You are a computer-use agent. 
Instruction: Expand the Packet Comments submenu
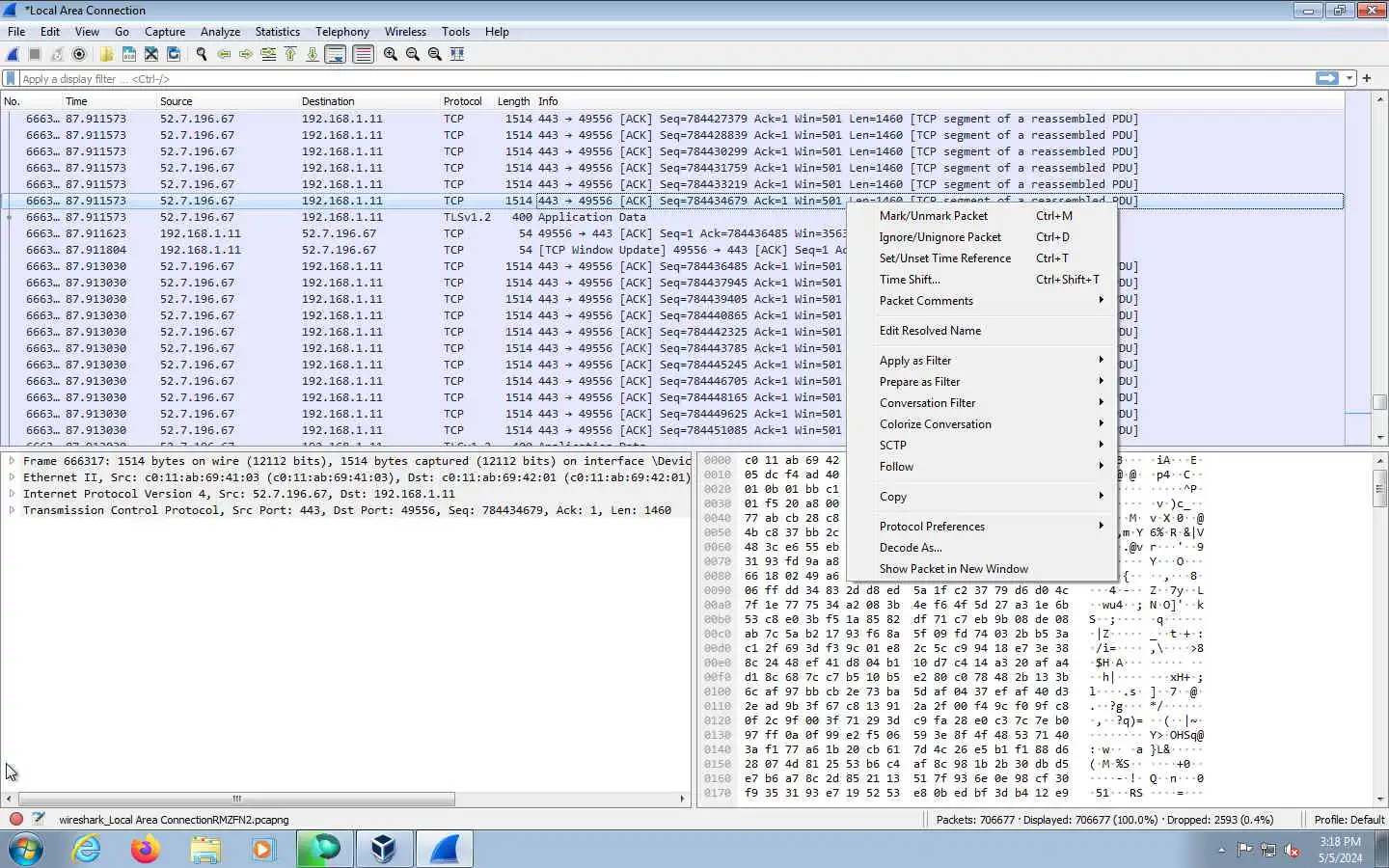coord(983,301)
